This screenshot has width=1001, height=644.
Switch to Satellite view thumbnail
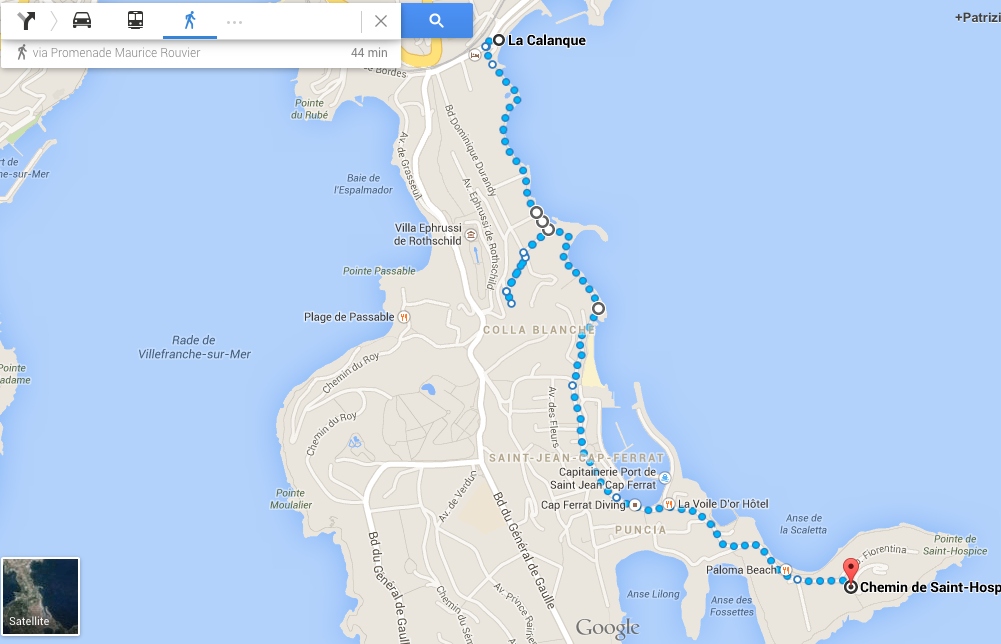(x=41, y=596)
